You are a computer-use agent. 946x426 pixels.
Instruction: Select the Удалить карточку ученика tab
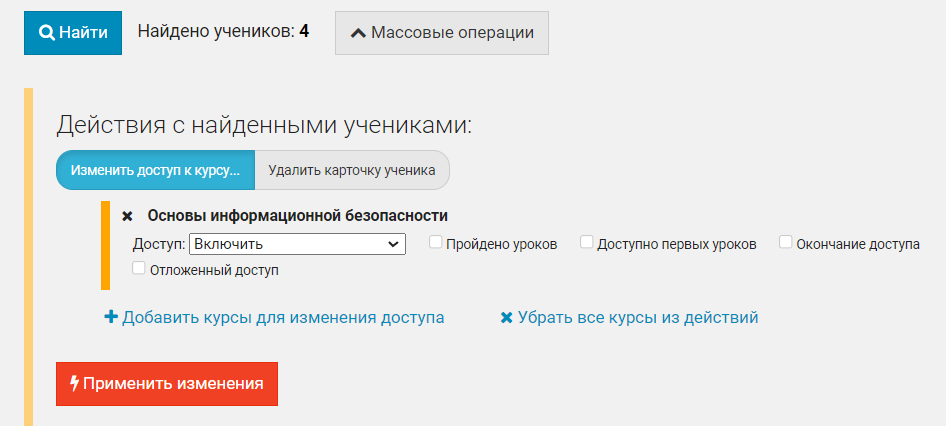coord(351,170)
